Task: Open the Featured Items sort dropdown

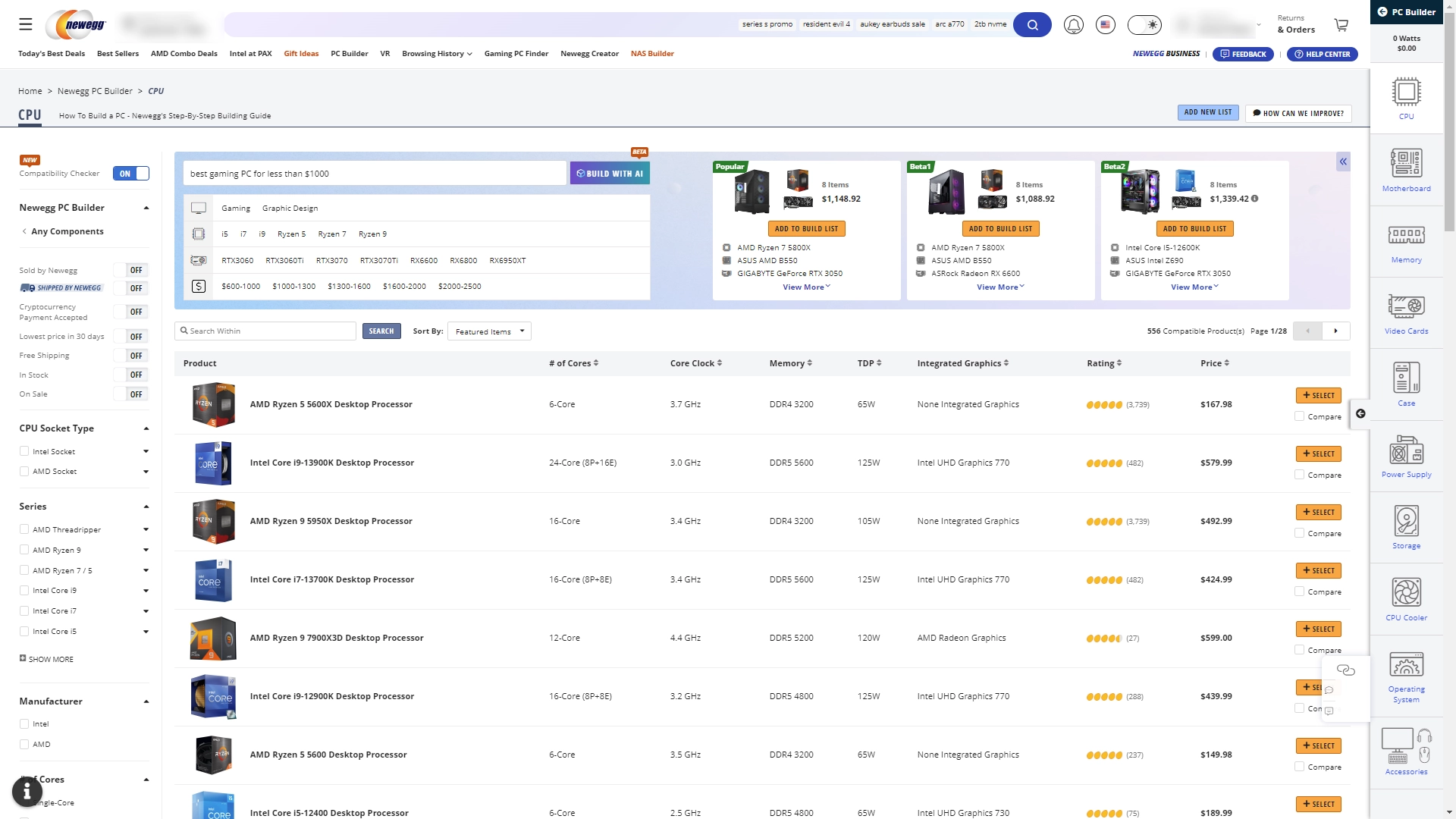Action: pos(489,331)
